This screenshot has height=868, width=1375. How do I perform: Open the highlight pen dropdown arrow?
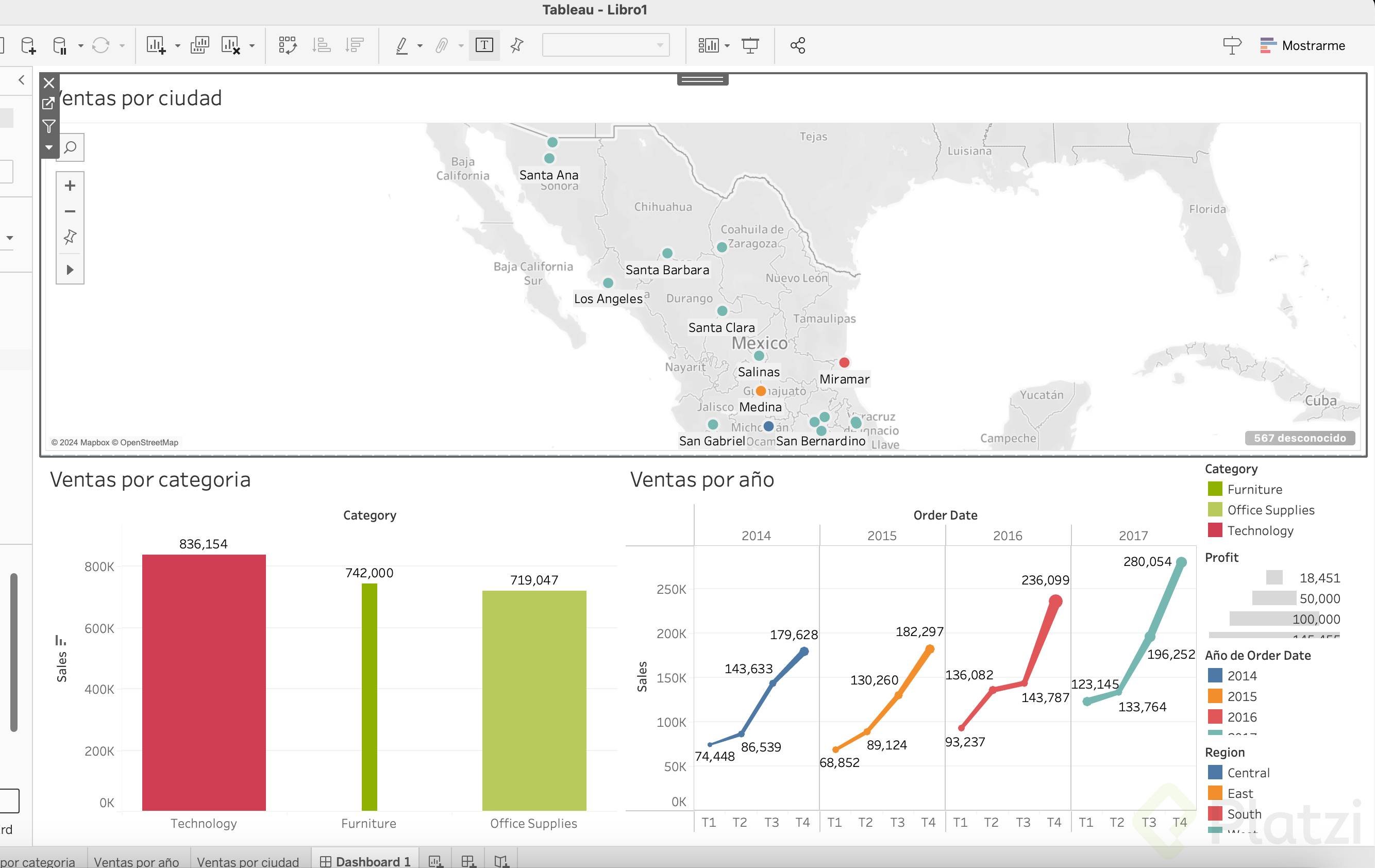[x=420, y=46]
